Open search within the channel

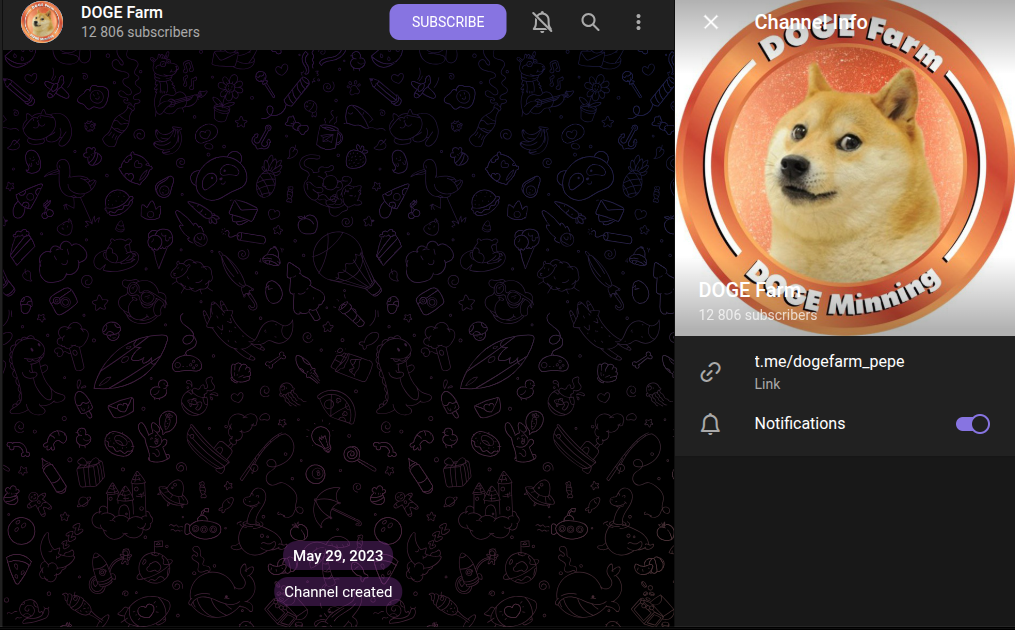pyautogui.click(x=590, y=21)
